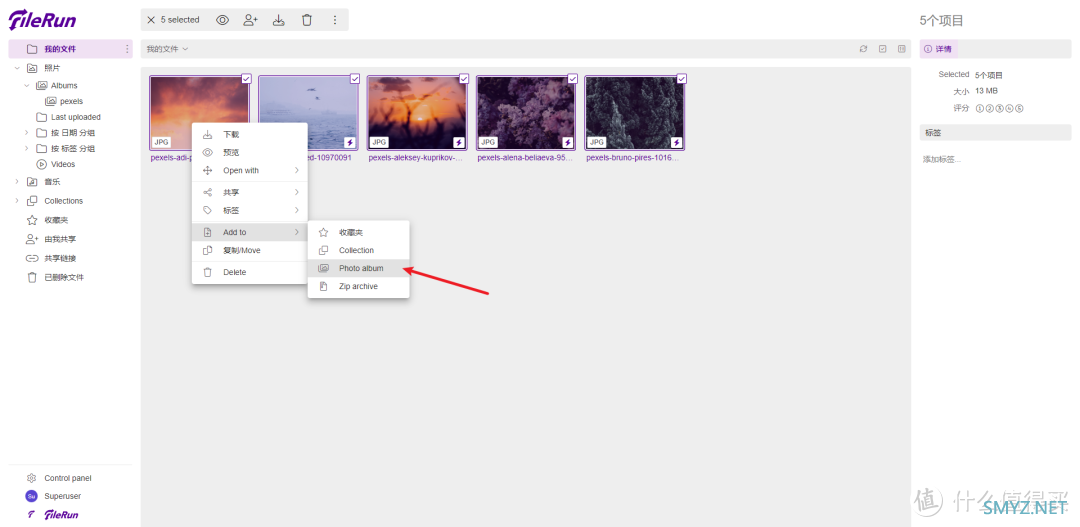
Task: Select 我的文件 in the sidebar
Action: pyautogui.click(x=70, y=49)
